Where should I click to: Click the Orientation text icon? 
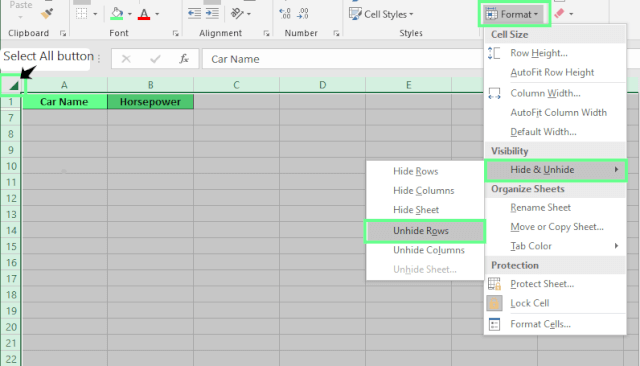click(237, 13)
